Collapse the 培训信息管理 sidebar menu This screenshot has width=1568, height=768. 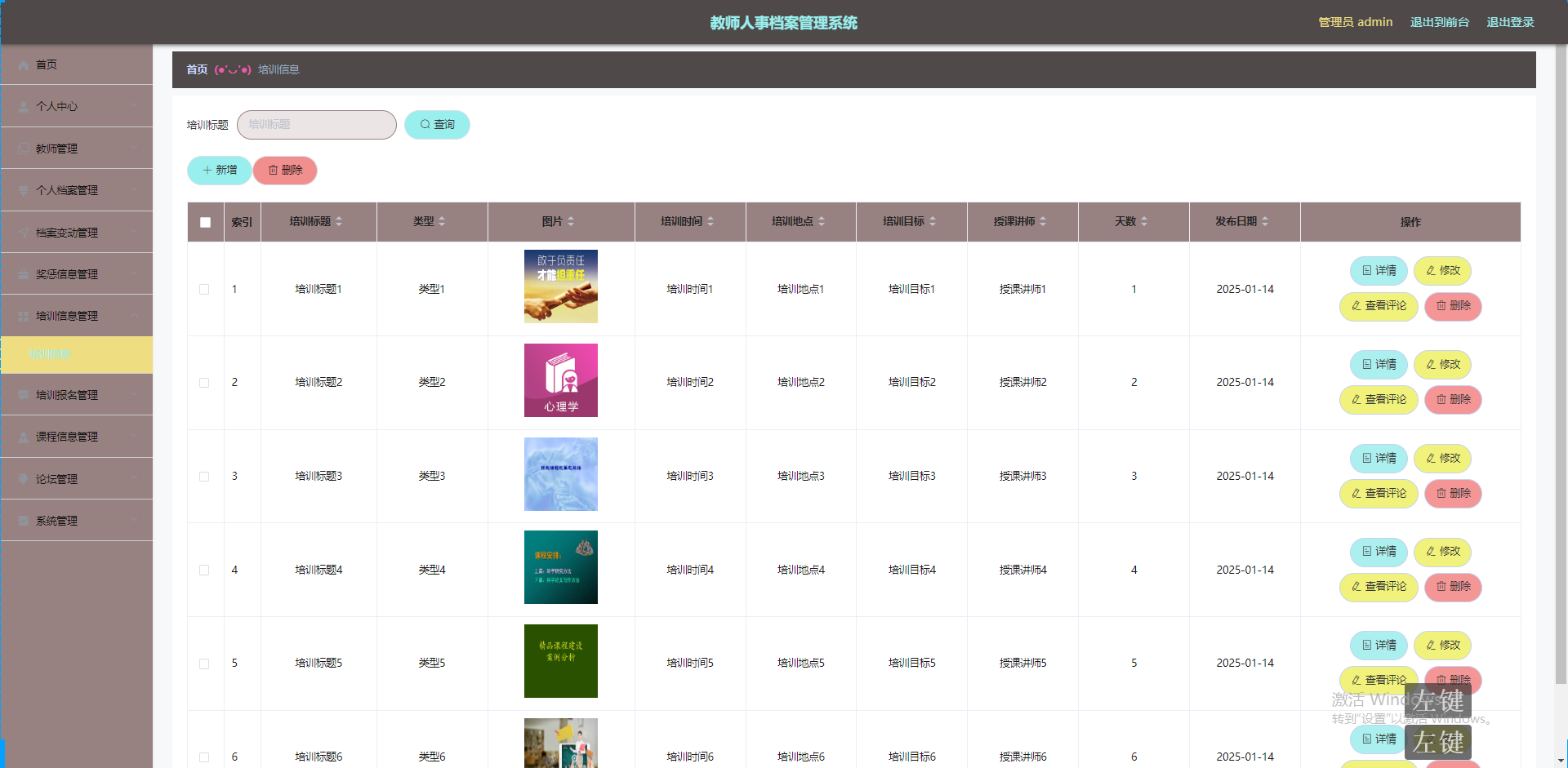76,315
